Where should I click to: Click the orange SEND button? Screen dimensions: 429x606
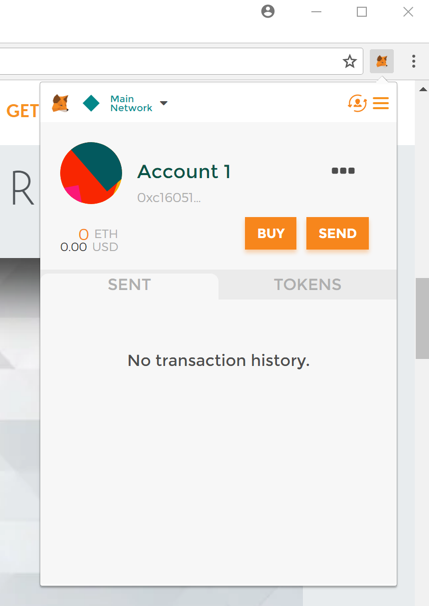[337, 233]
